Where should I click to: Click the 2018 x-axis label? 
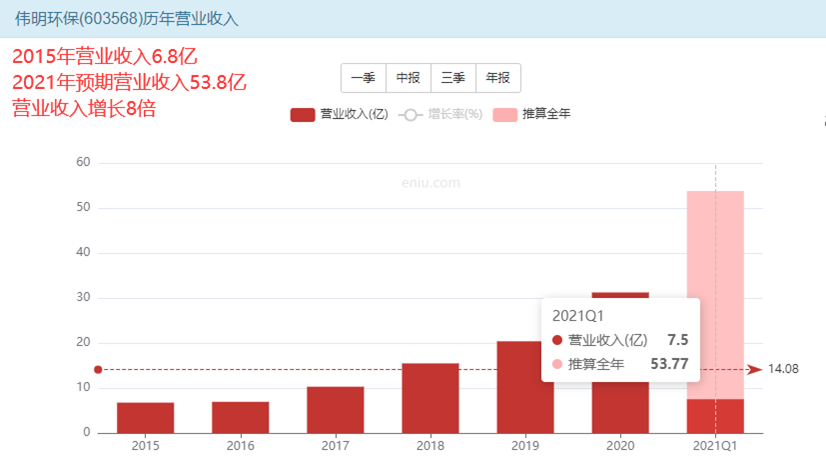click(x=430, y=445)
